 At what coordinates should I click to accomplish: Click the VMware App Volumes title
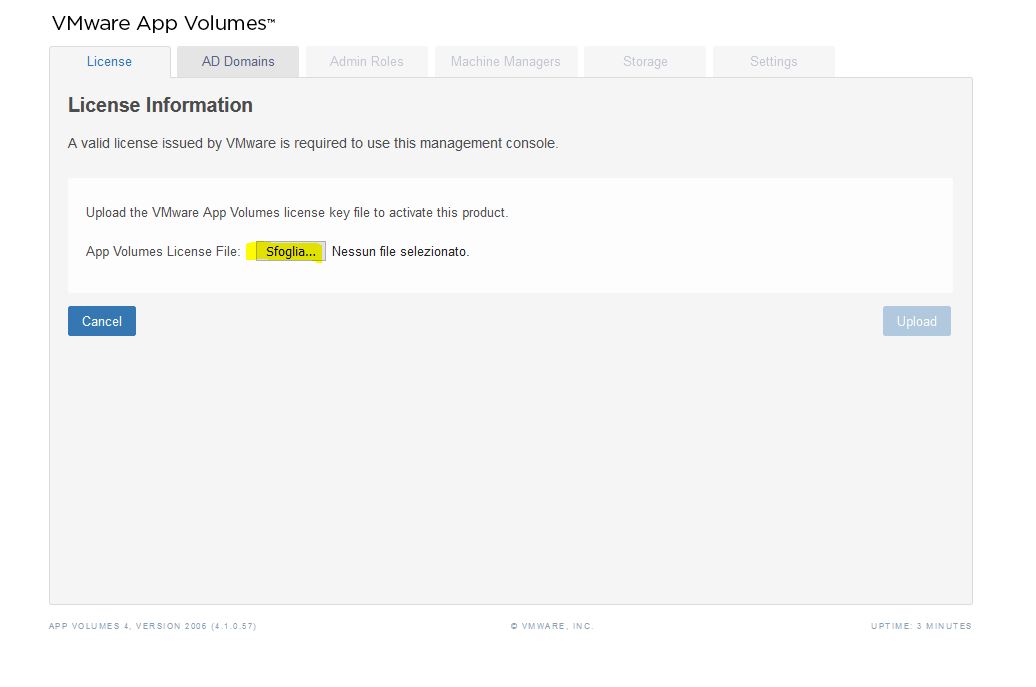pos(163,23)
